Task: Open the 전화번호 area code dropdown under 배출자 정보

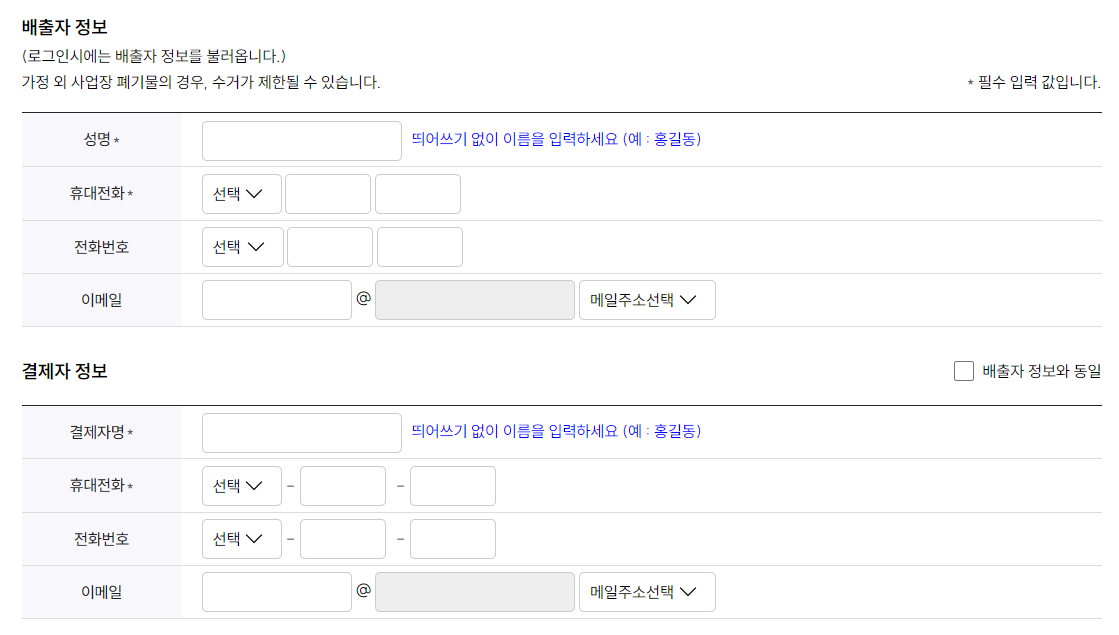Action: (x=241, y=247)
